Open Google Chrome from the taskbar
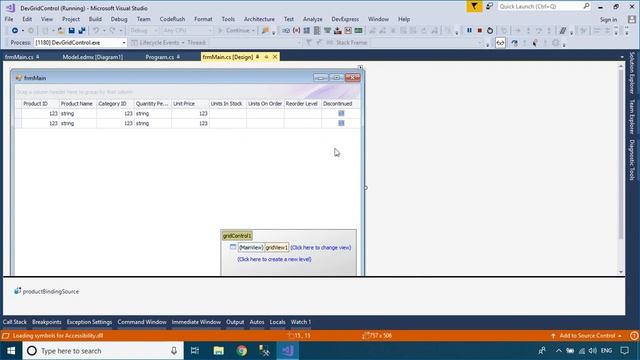This screenshot has width=640, height=360. [x=242, y=351]
